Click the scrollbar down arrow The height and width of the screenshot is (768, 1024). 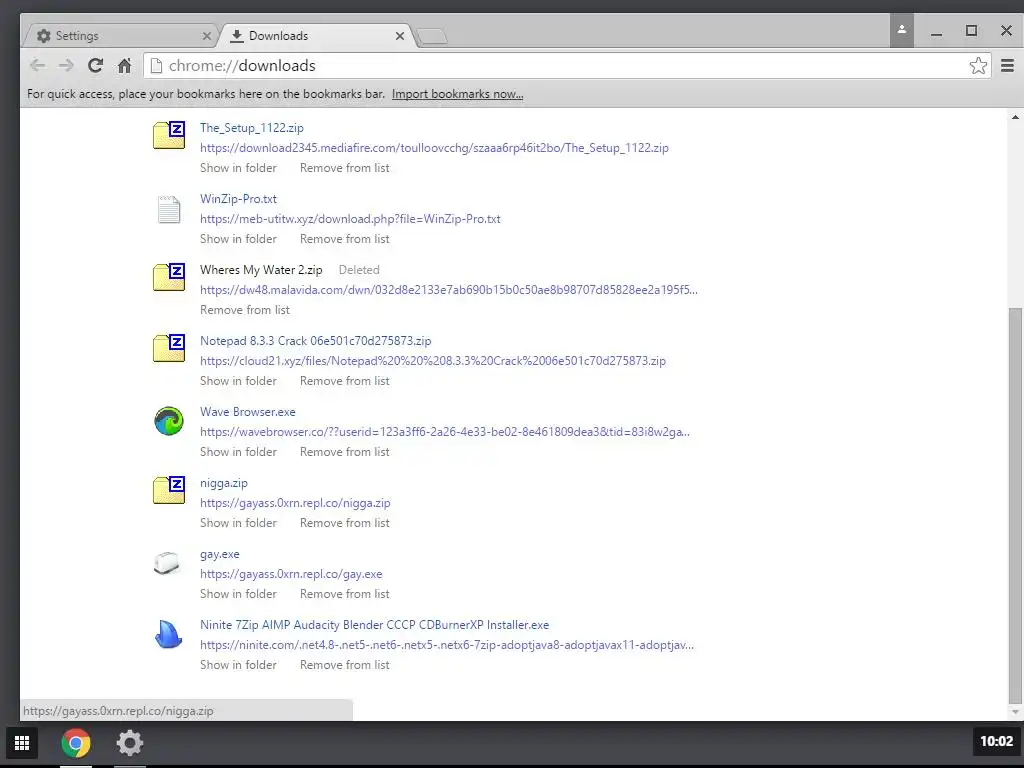1015,712
